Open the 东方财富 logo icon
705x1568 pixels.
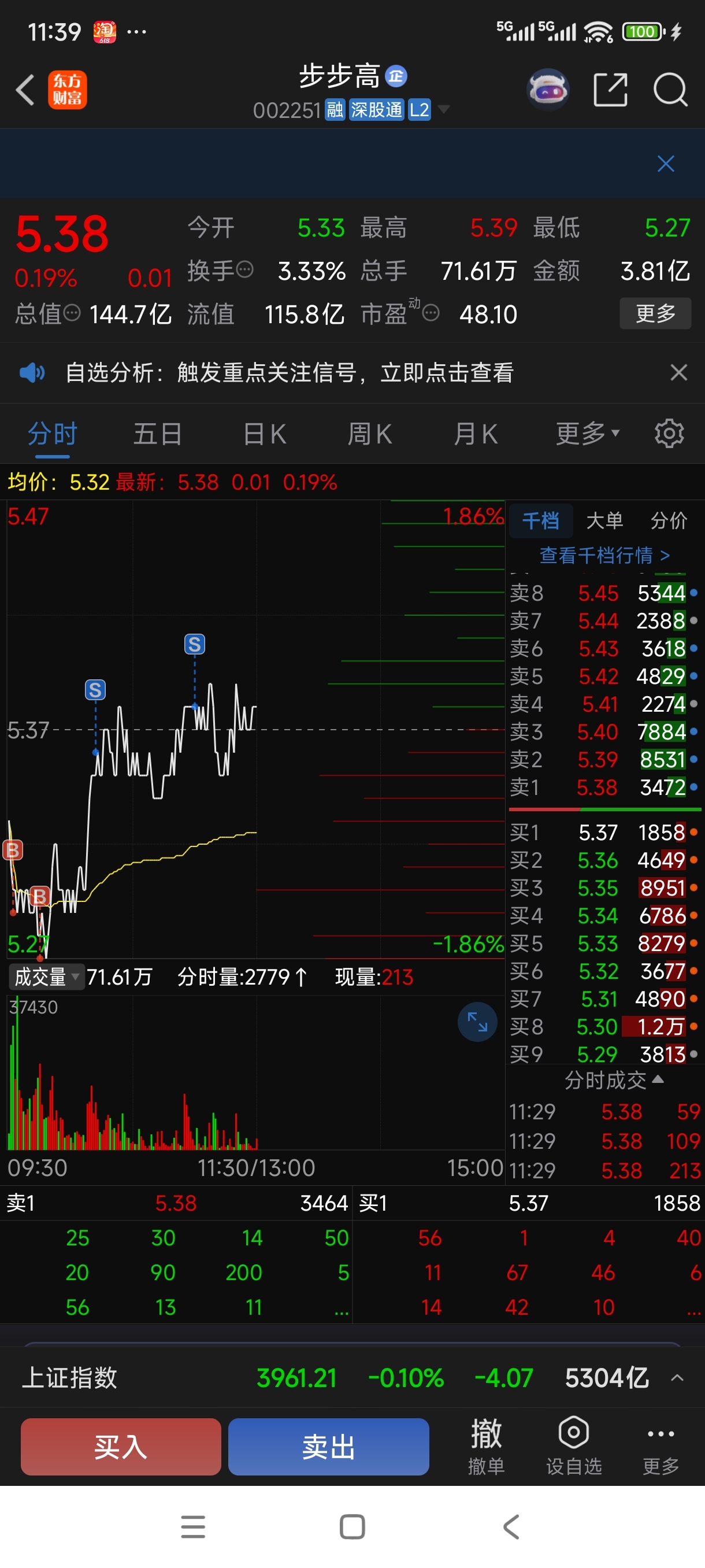point(68,90)
